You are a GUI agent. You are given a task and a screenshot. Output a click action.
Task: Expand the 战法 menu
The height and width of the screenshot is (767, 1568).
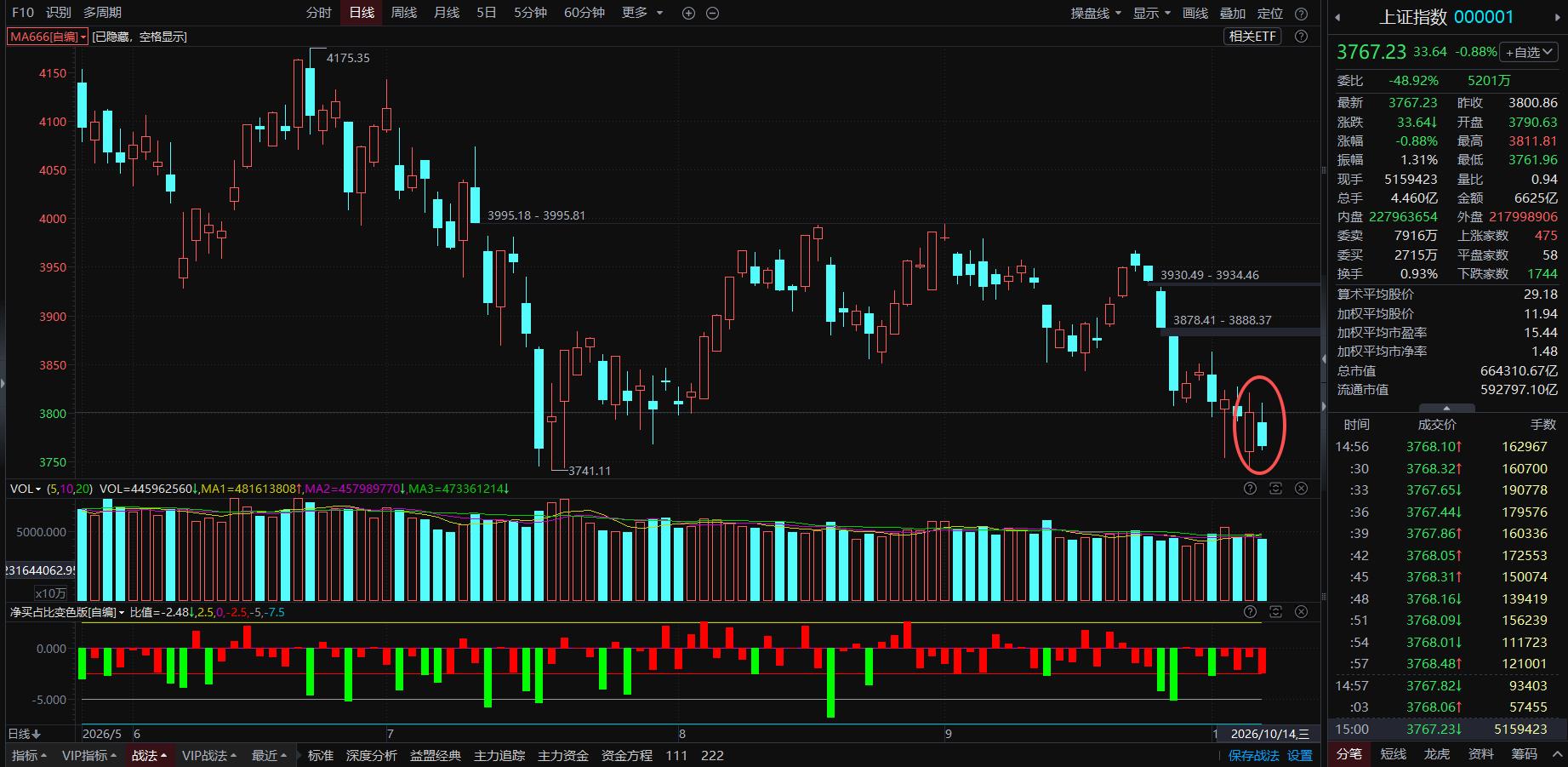(149, 755)
